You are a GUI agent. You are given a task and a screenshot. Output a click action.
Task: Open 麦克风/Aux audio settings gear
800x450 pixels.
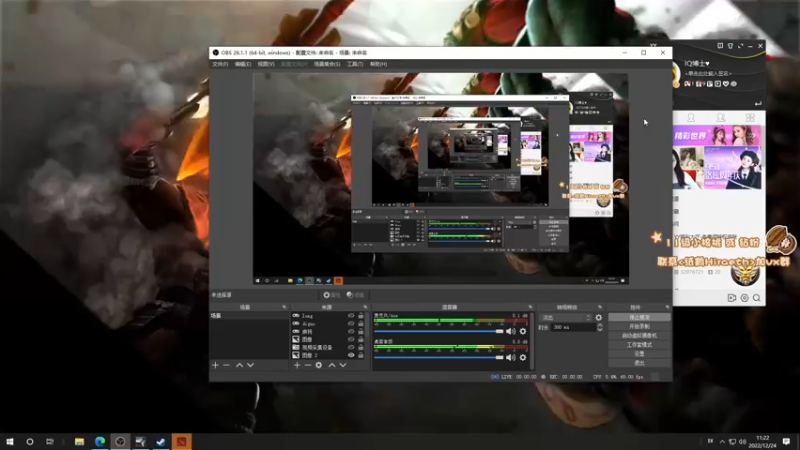[523, 332]
